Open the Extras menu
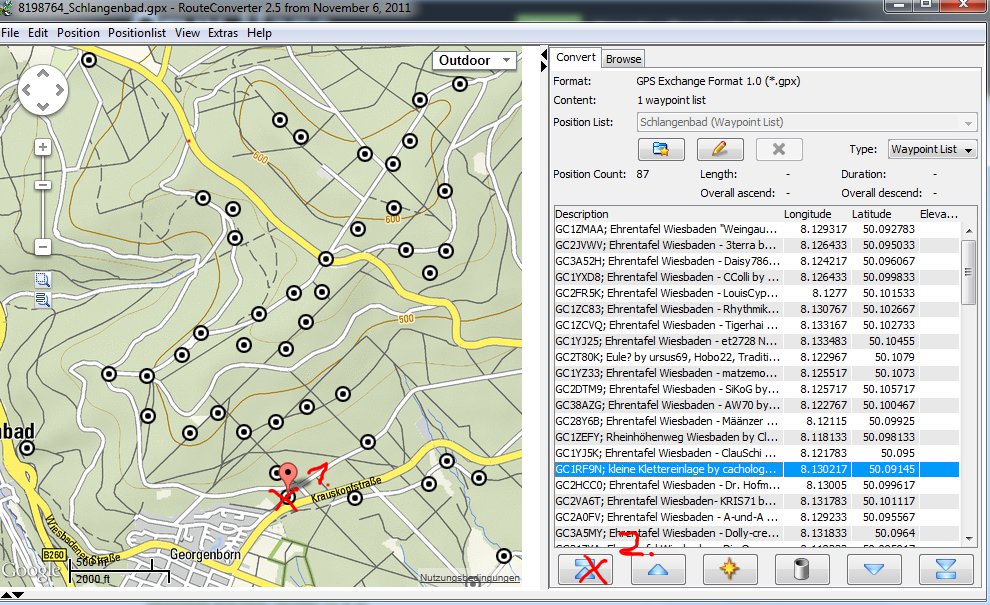This screenshot has height=605, width=990. pos(223,33)
